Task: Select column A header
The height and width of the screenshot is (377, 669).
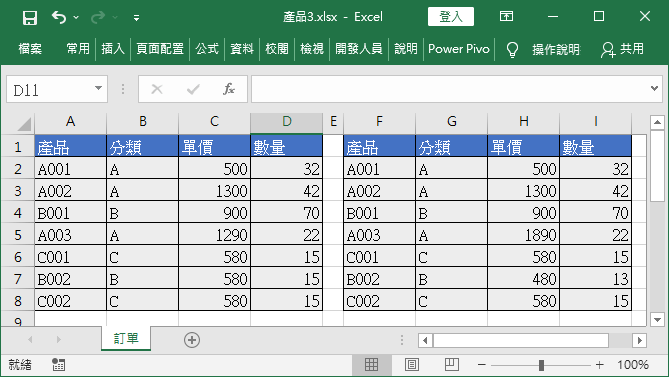Action: 70,122
